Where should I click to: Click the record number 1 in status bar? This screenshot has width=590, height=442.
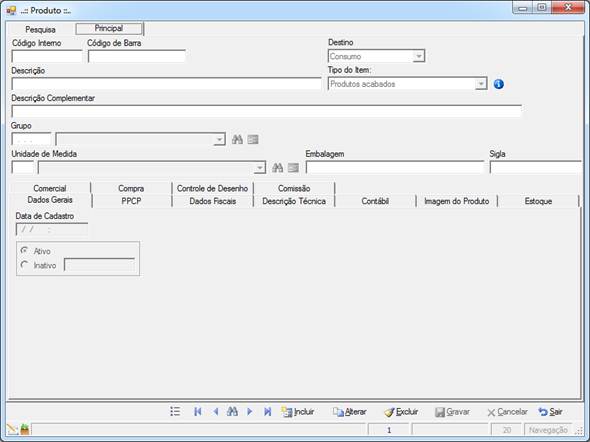point(388,430)
